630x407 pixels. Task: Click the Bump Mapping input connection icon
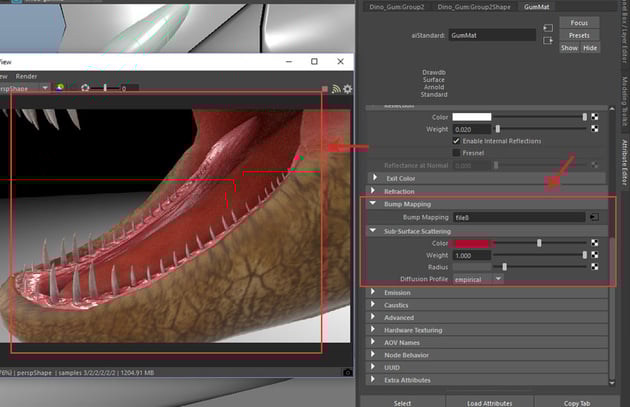(594, 216)
